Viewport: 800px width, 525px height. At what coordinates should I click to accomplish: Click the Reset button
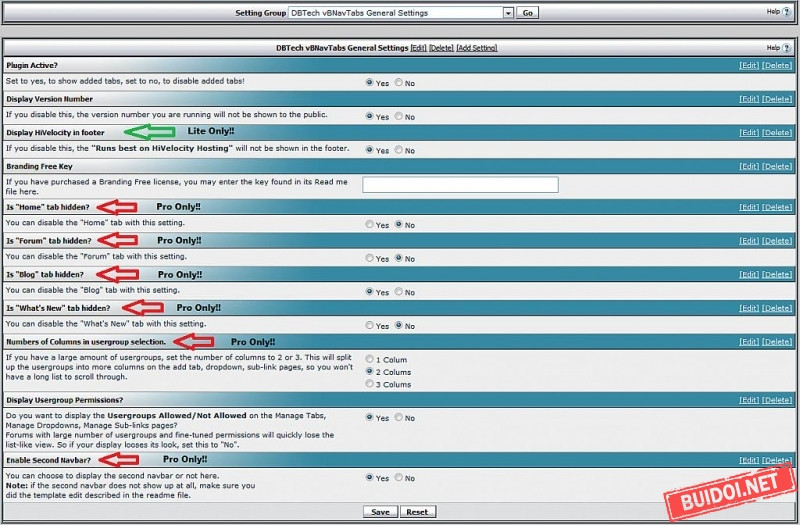click(417, 511)
